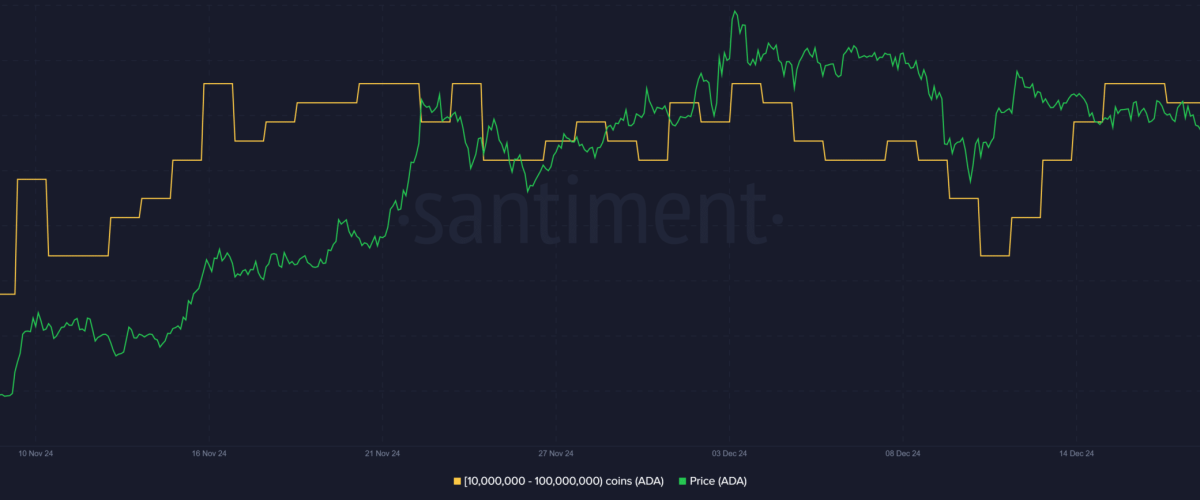Screen dimensions: 1200x500
Task: Click the 27 Nov 24 date label
Action: pos(555,453)
